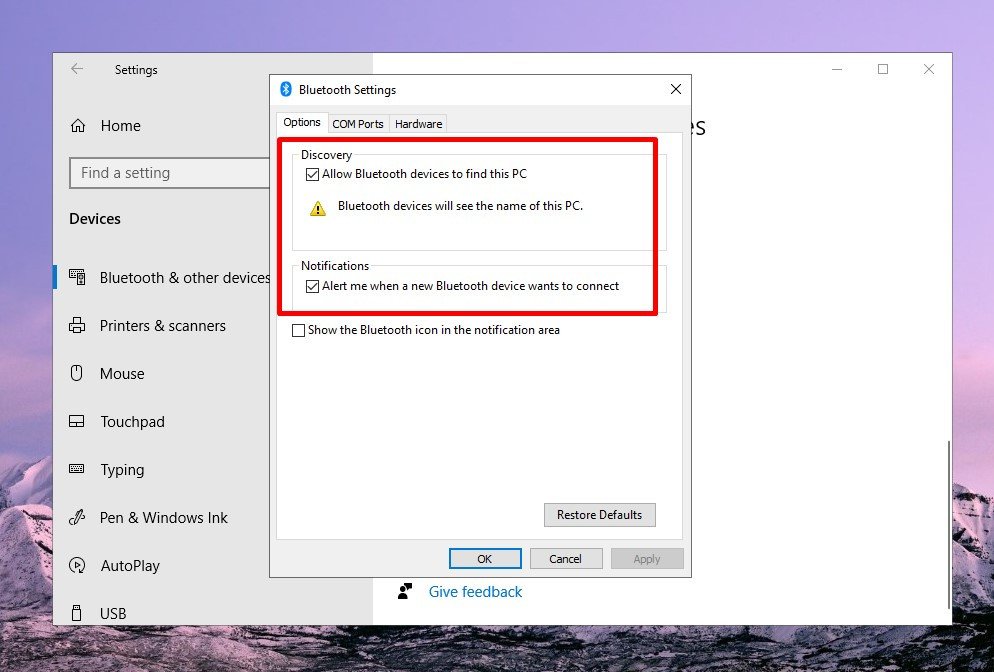Uncheck Allow Bluetooth devices to find this PC

click(313, 174)
